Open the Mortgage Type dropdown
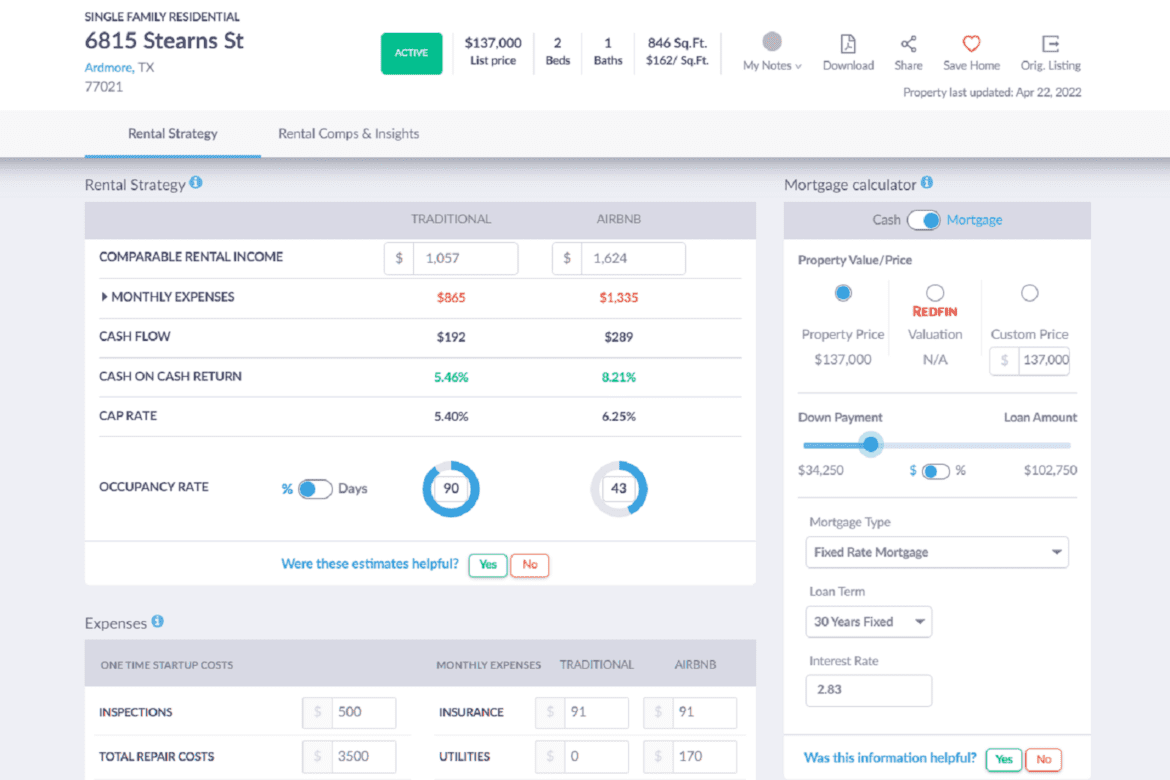Screen dimensions: 1170x780 (936, 552)
